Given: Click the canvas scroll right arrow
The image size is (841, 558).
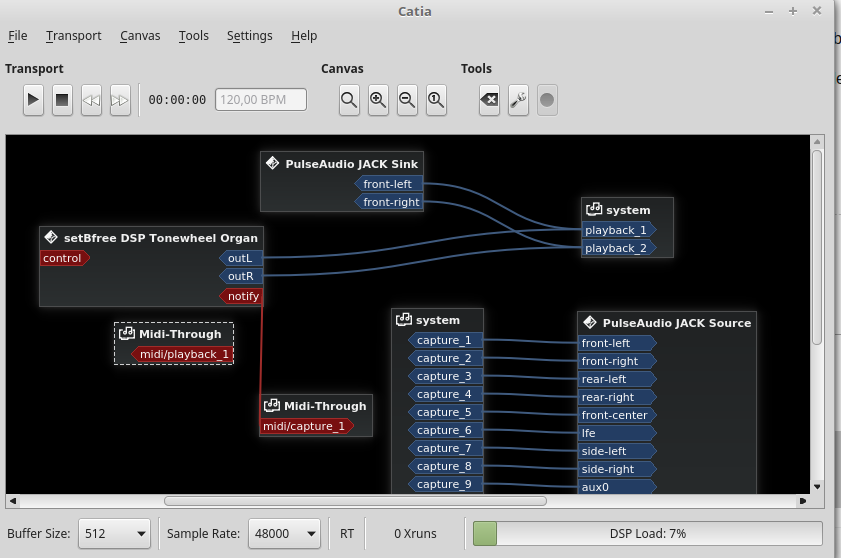Looking at the screenshot, I should click(803, 501).
